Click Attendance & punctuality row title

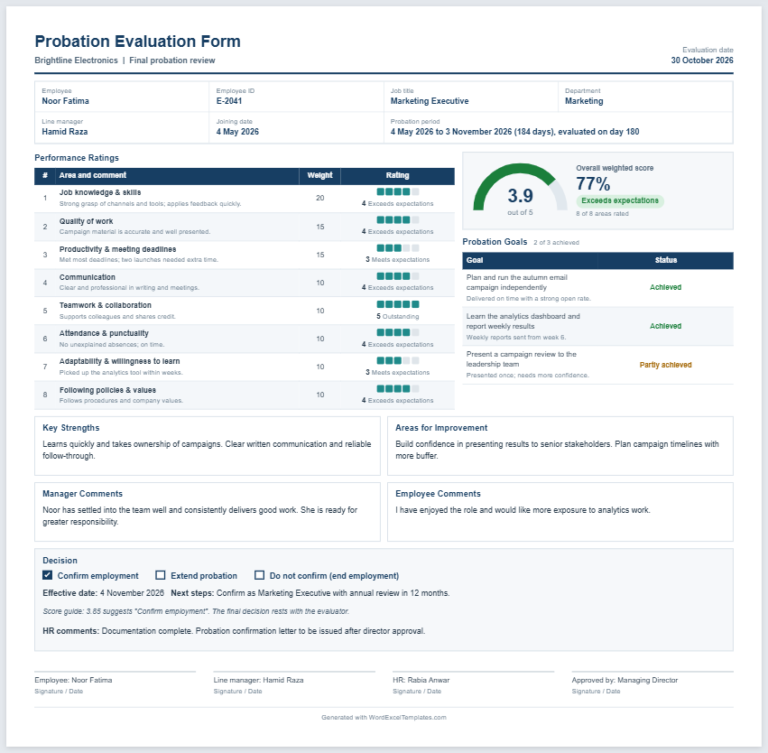point(104,333)
